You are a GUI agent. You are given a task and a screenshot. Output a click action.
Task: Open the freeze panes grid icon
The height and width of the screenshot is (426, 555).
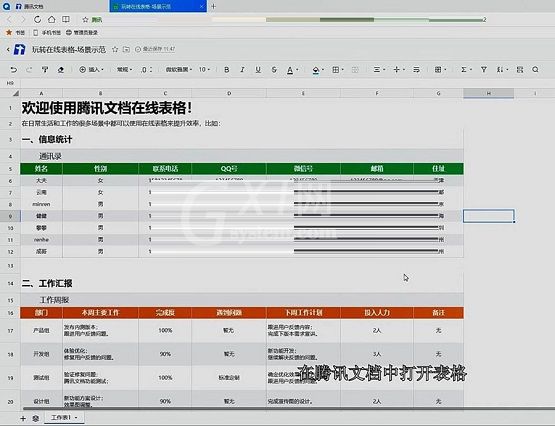click(438, 70)
